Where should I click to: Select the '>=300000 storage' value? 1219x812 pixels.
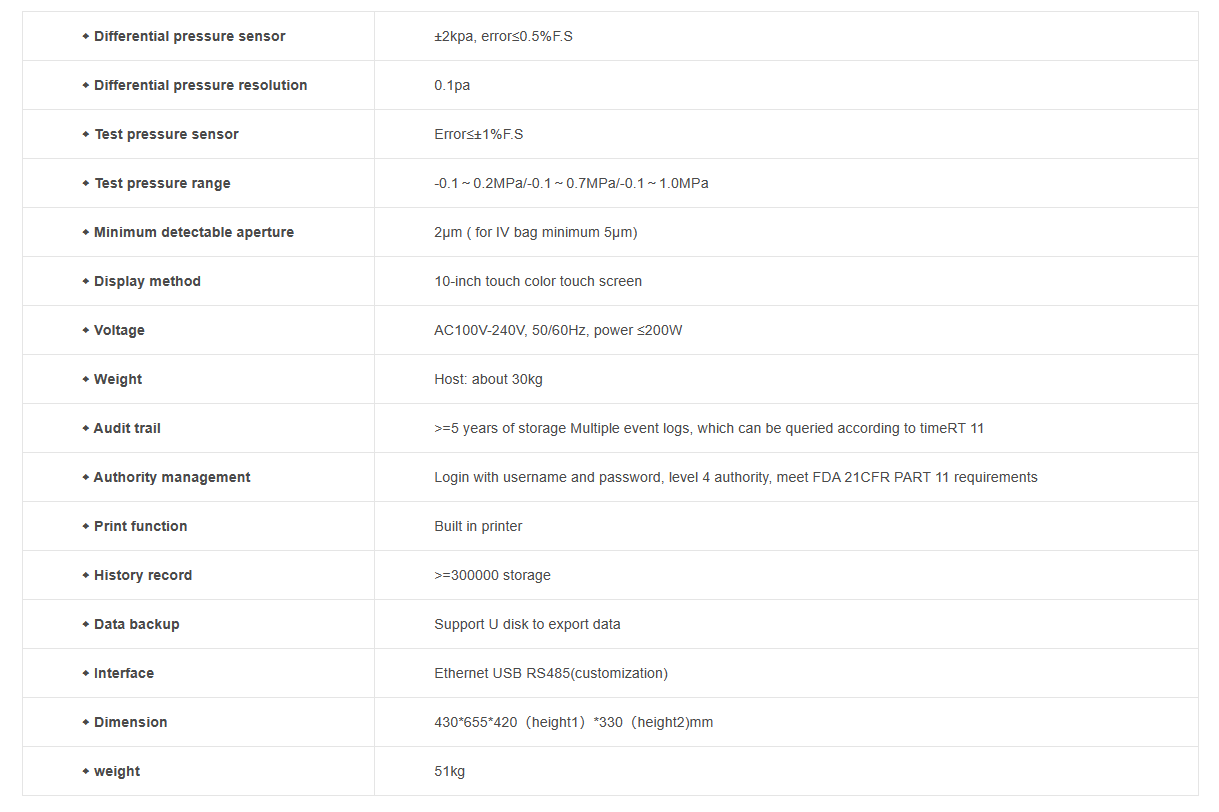coord(492,575)
